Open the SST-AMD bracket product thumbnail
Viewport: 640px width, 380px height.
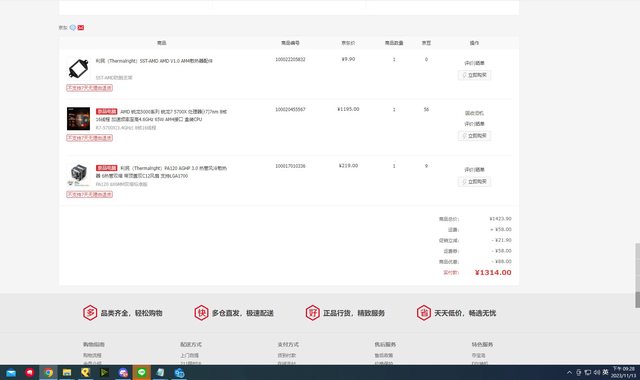pos(78,68)
